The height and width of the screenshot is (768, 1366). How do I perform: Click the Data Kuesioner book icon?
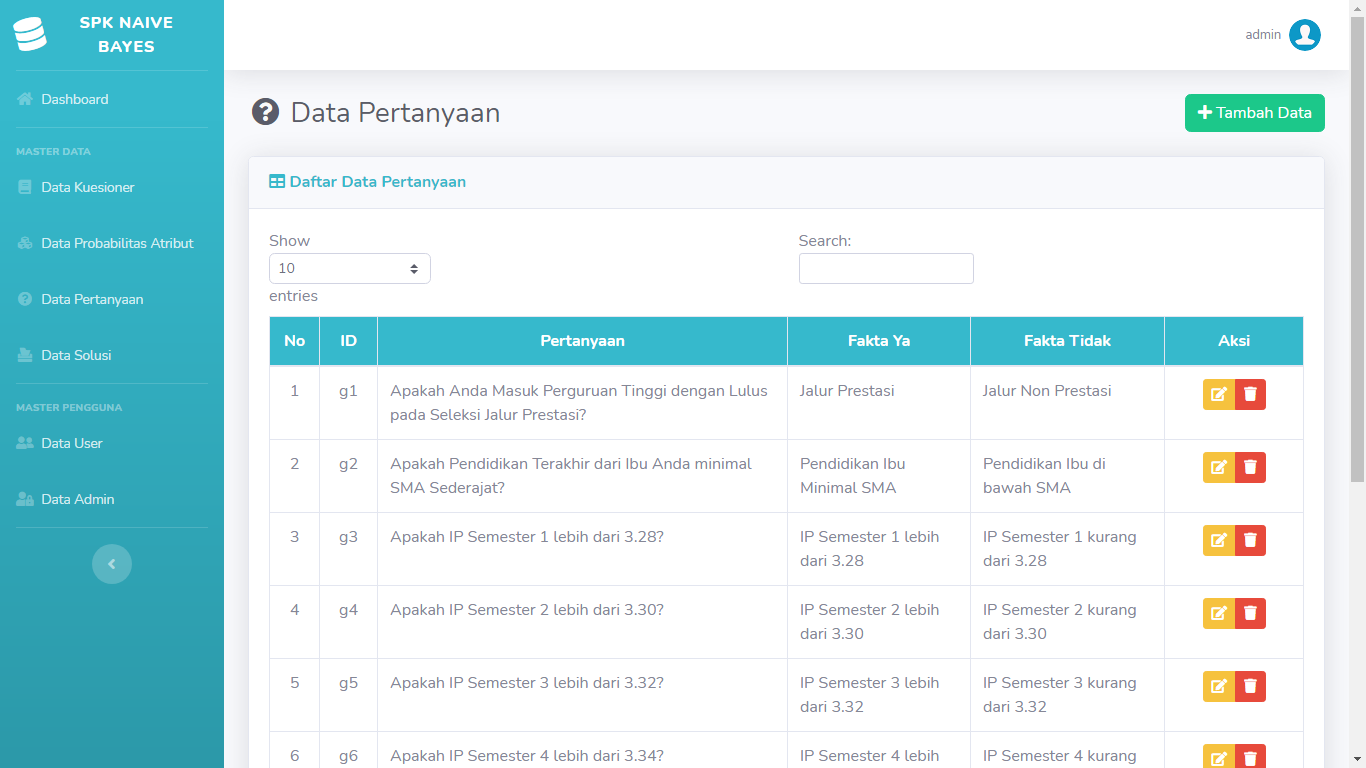coord(25,187)
